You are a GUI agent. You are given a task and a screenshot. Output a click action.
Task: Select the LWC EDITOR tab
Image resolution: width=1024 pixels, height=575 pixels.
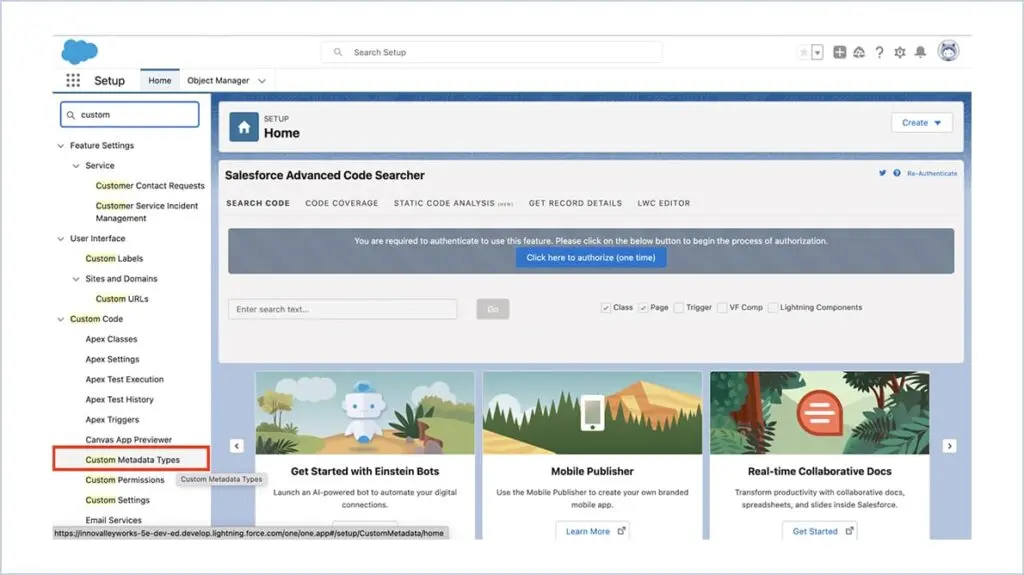click(x=664, y=203)
